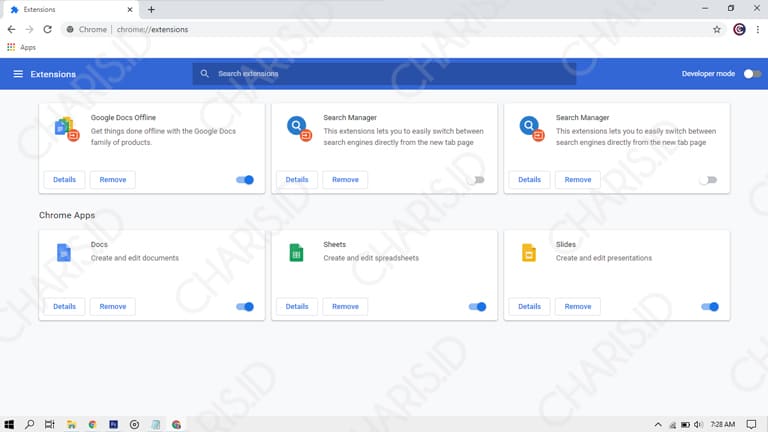Open the Windows Start menu
This screenshot has width=768, height=432.
9,424
